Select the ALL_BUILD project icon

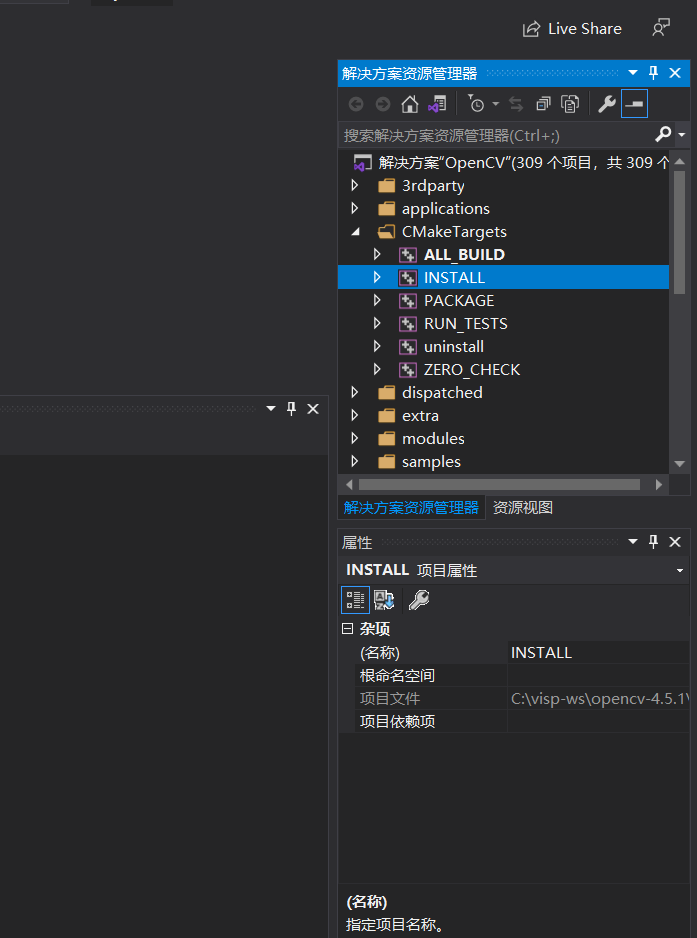pyautogui.click(x=408, y=255)
